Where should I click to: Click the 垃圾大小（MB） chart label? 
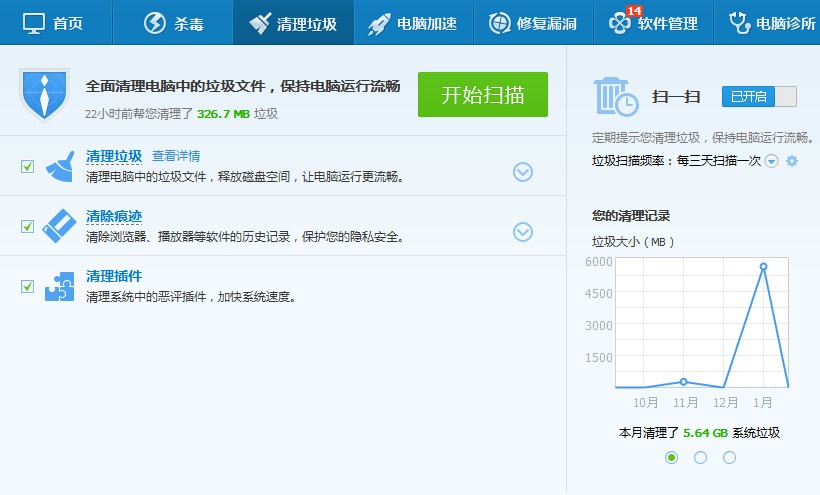pos(633,242)
